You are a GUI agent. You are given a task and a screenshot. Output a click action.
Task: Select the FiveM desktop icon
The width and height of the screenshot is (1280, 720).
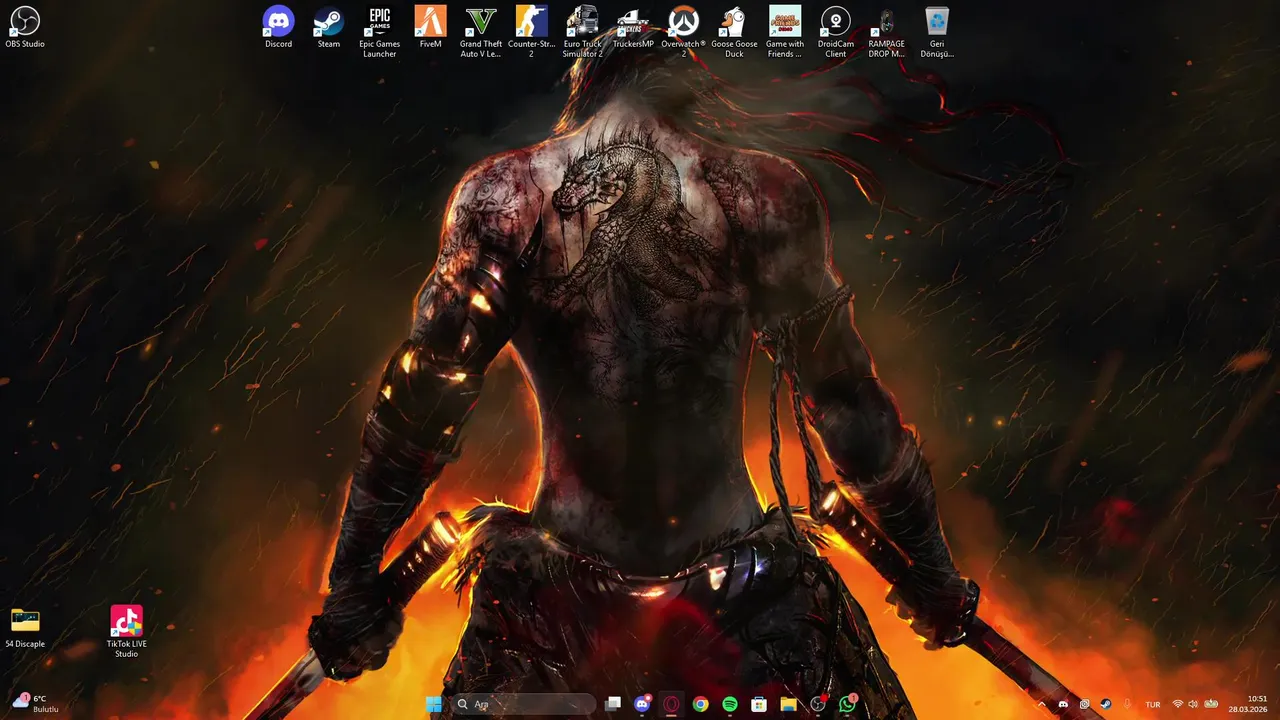(x=431, y=27)
